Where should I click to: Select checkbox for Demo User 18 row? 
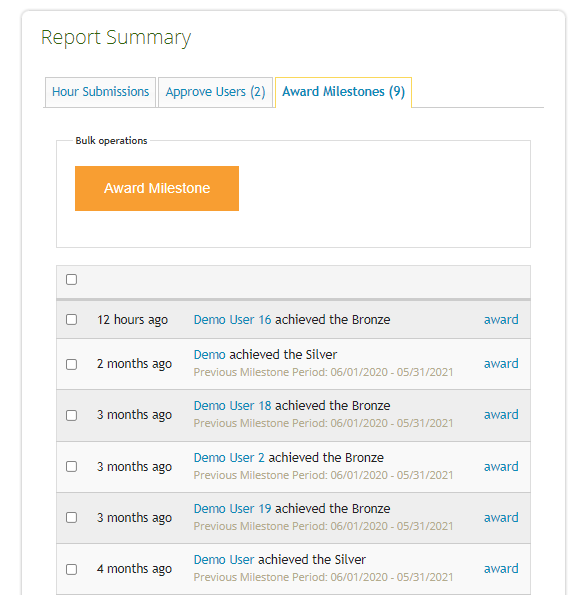coord(71,415)
